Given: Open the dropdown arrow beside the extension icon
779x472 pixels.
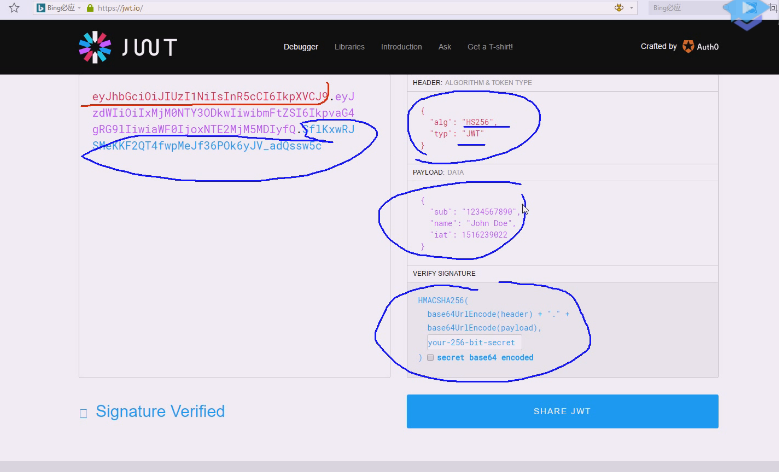Looking at the screenshot, I should [631, 8].
